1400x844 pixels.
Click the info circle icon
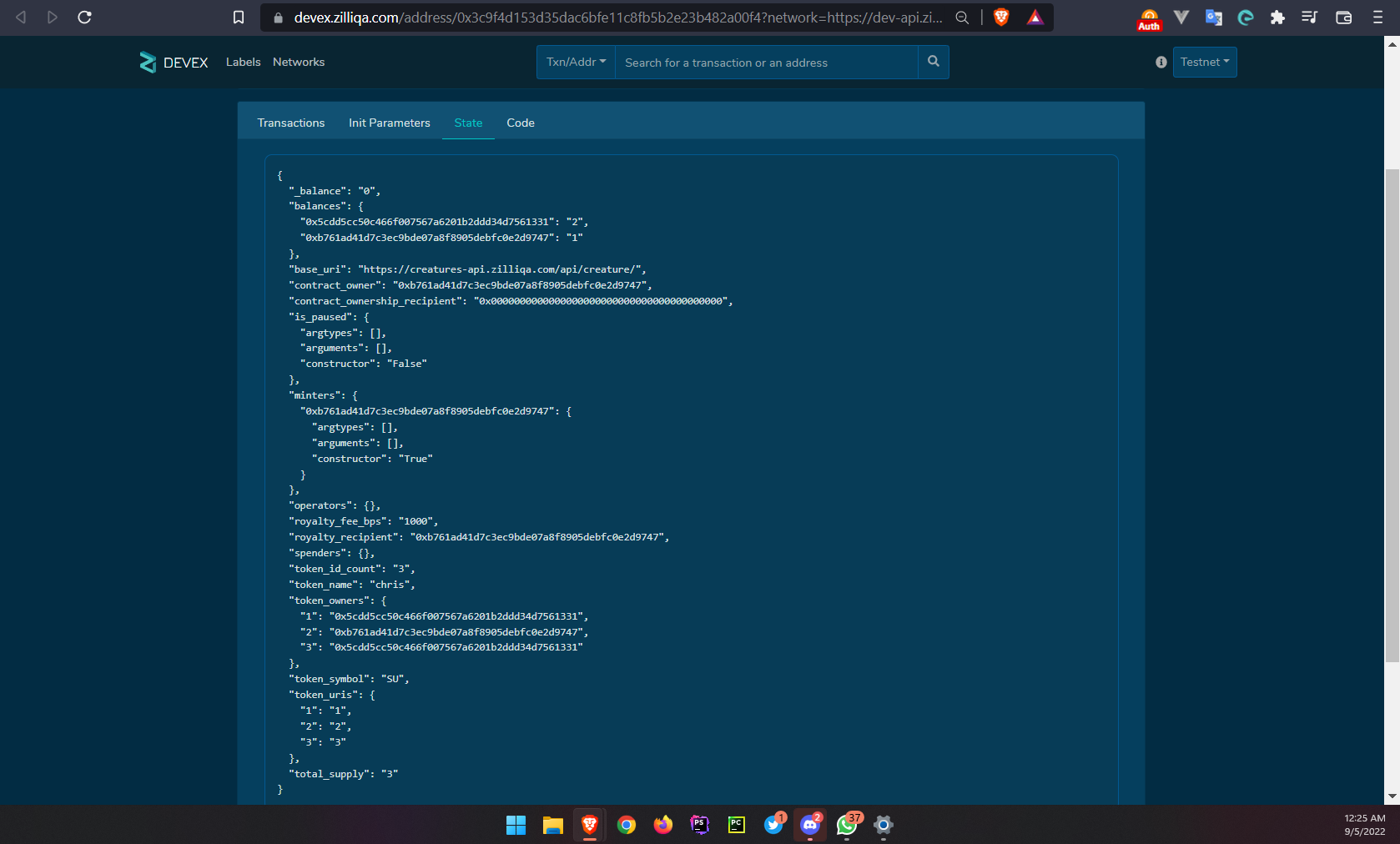coord(1161,63)
